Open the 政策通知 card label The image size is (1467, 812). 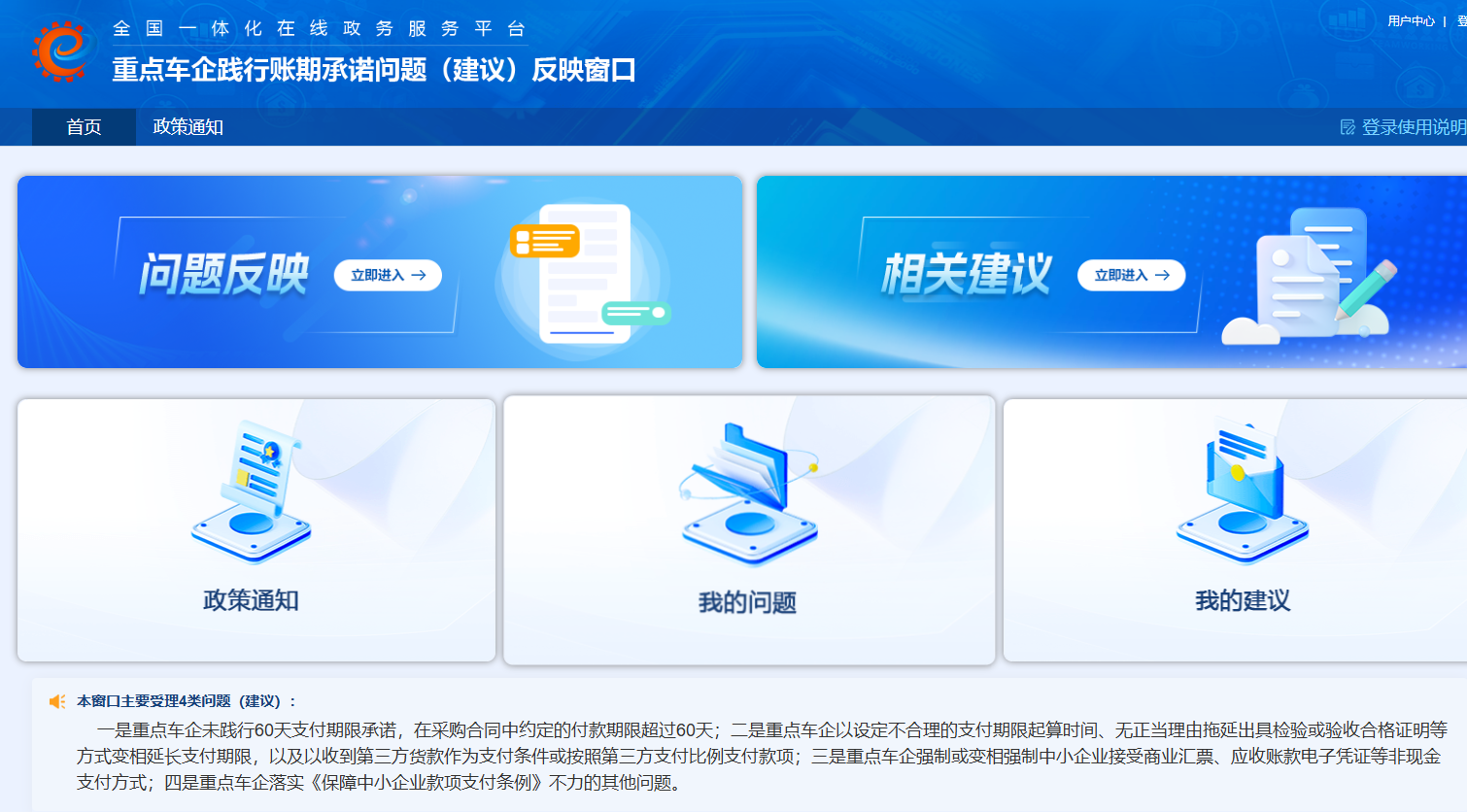tap(251, 600)
